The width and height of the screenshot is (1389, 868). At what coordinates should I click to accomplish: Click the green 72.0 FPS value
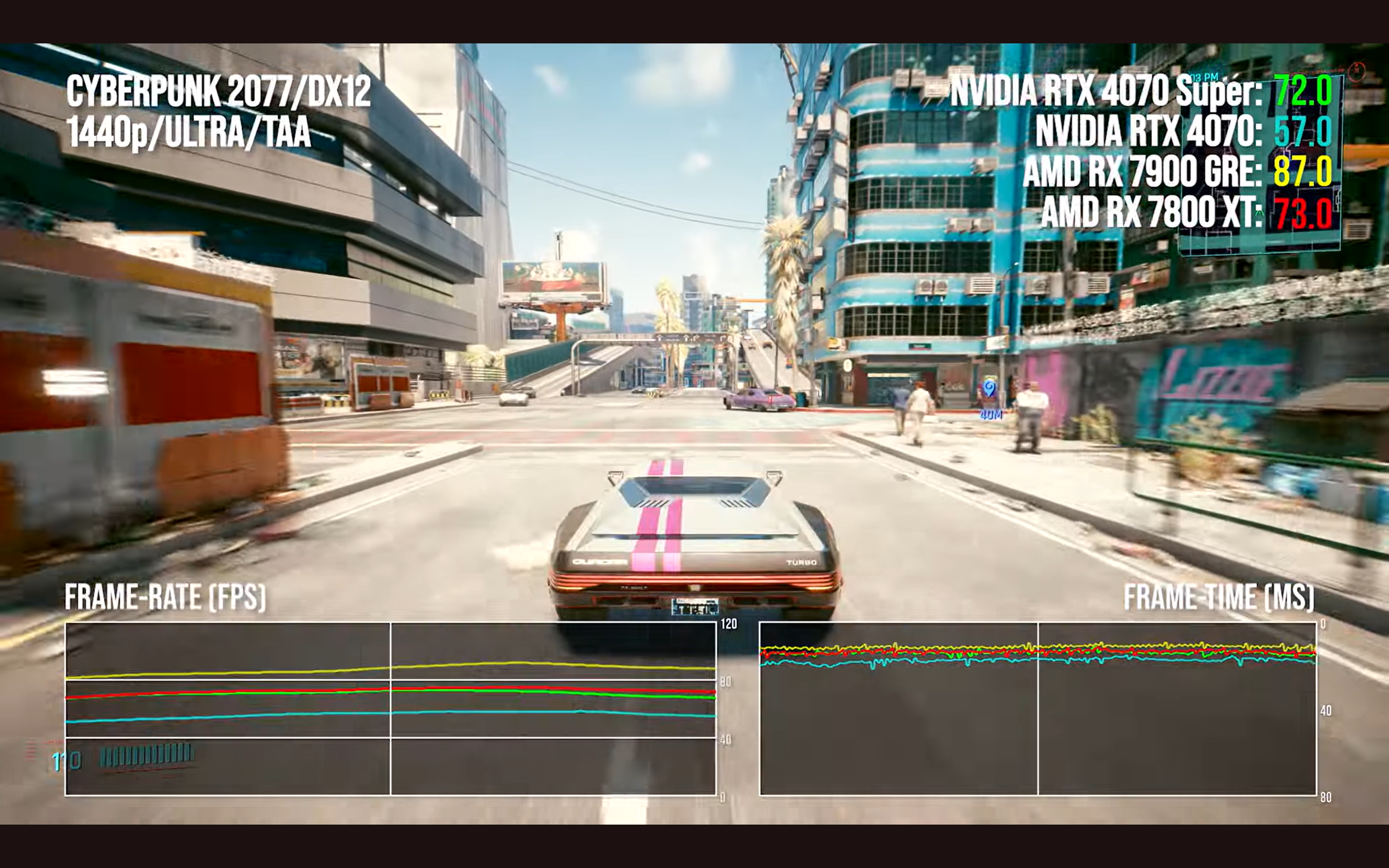click(x=1303, y=91)
